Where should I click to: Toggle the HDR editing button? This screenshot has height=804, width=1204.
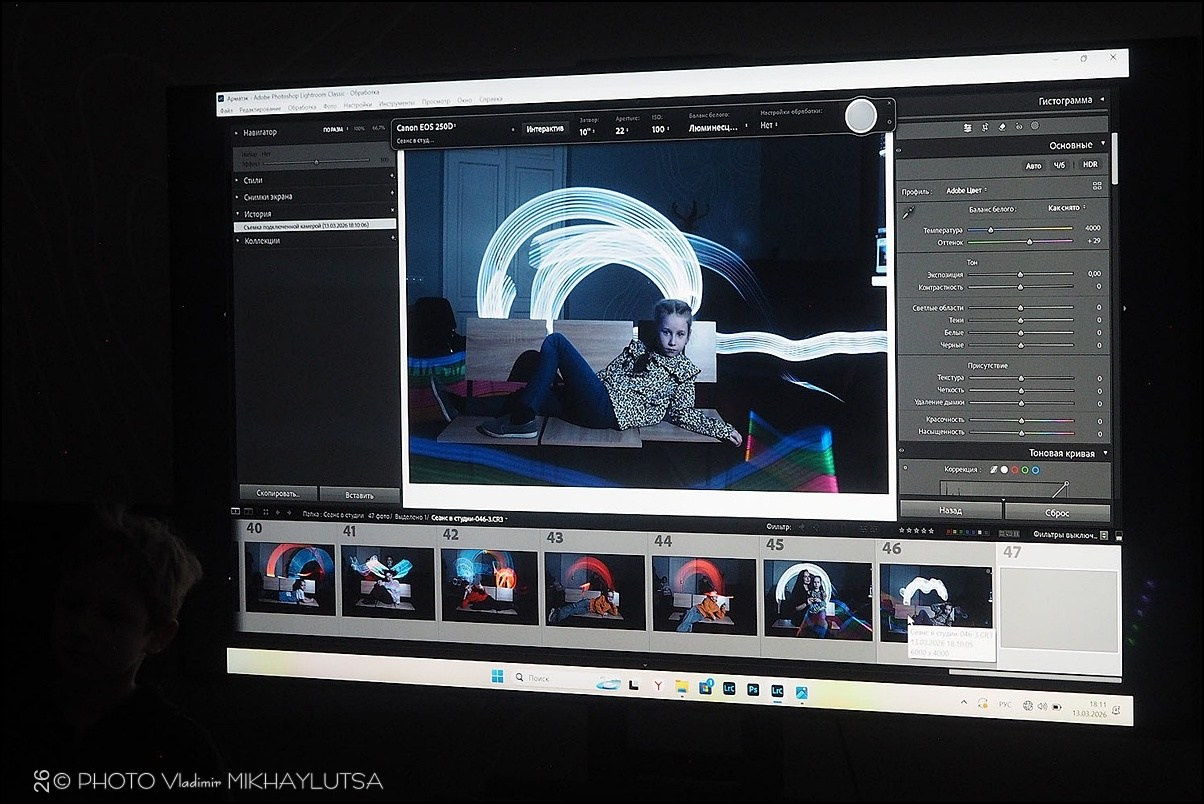click(1089, 164)
